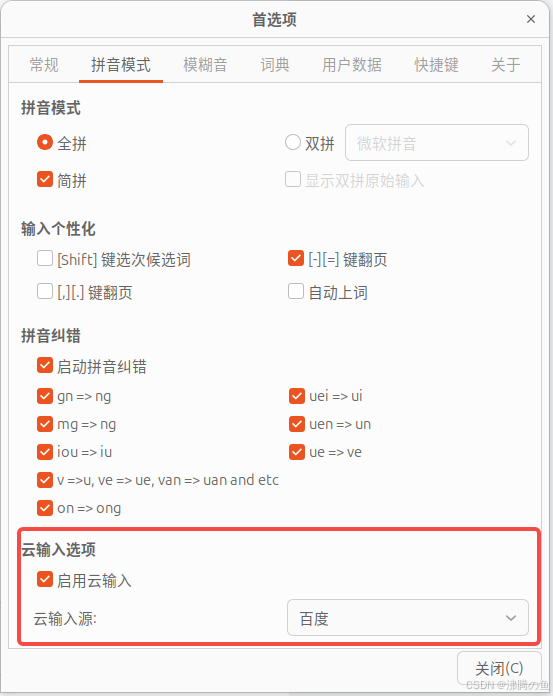Switch to the 常规 tab
Viewport: 553px width, 696px height.
pyautogui.click(x=44, y=65)
